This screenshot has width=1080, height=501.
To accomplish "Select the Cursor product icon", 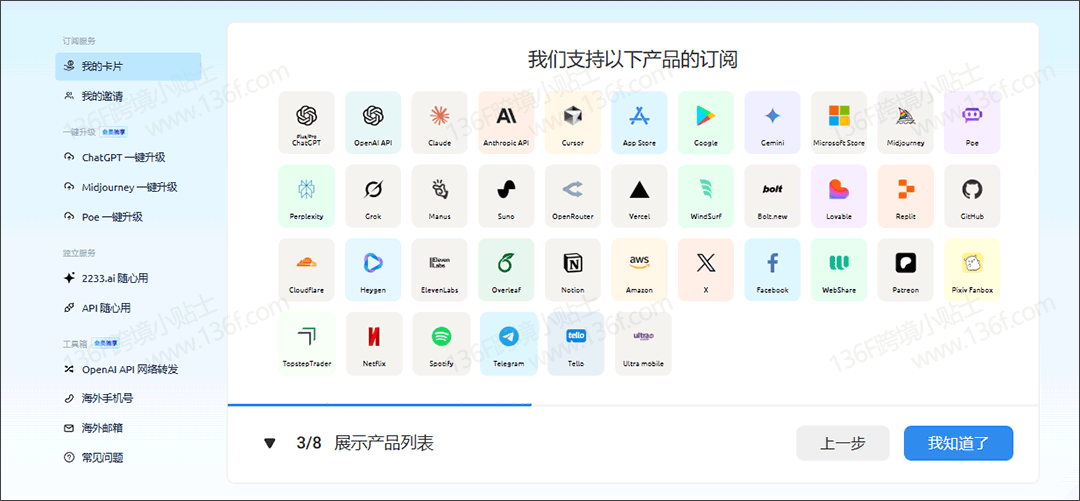I will 572,116.
